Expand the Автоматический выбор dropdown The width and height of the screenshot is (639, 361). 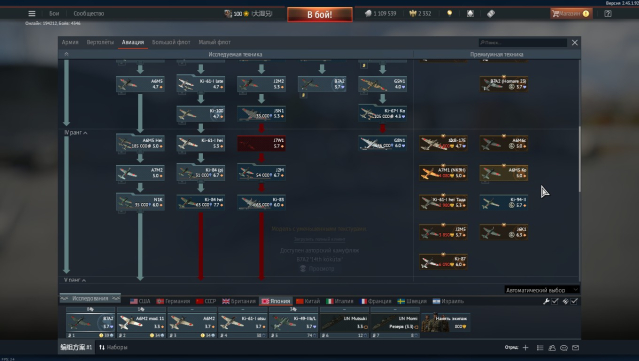point(541,290)
